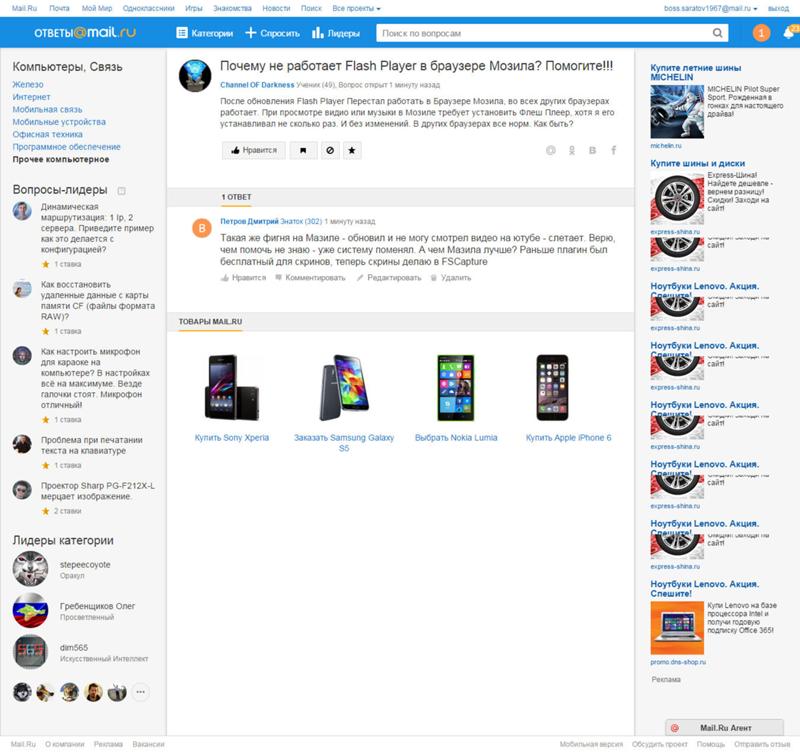Select the 1 ОТВЕТ tab

tap(236, 197)
